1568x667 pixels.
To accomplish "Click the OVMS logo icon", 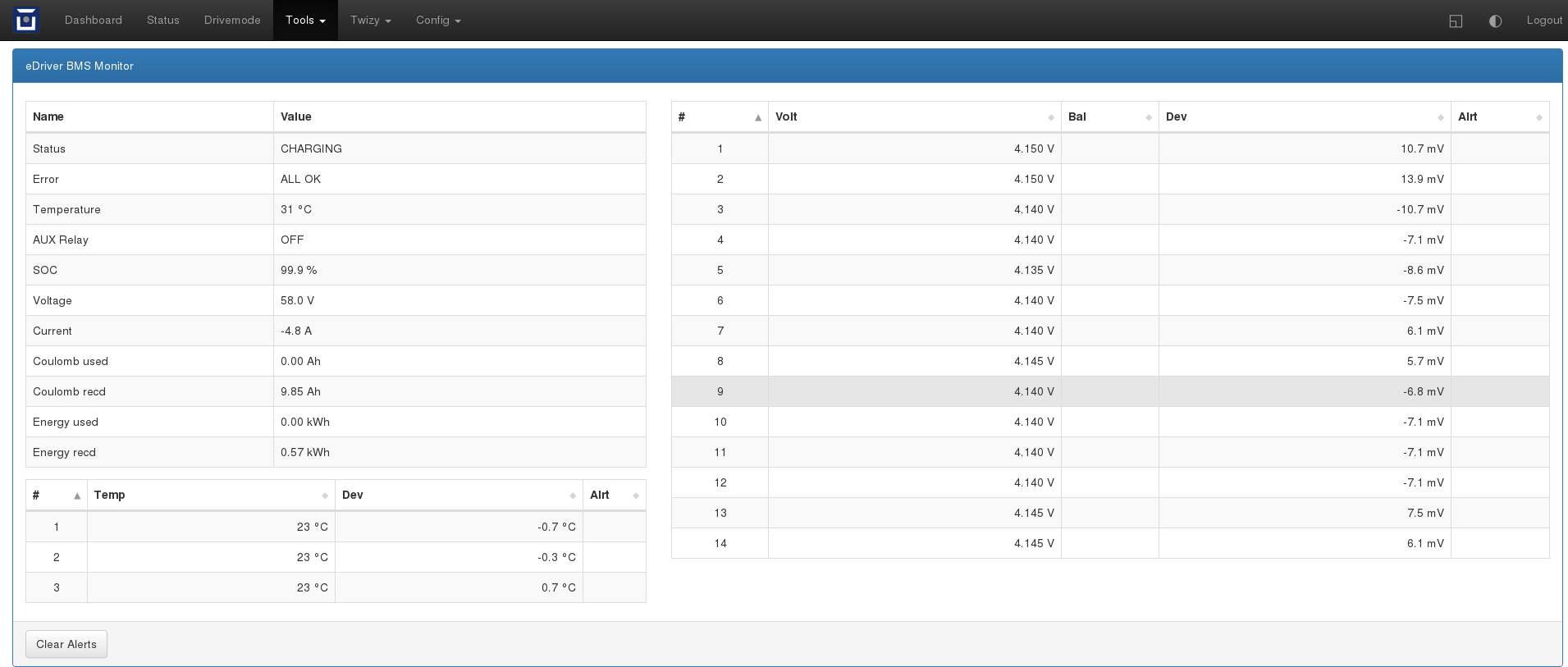I will click(26, 20).
